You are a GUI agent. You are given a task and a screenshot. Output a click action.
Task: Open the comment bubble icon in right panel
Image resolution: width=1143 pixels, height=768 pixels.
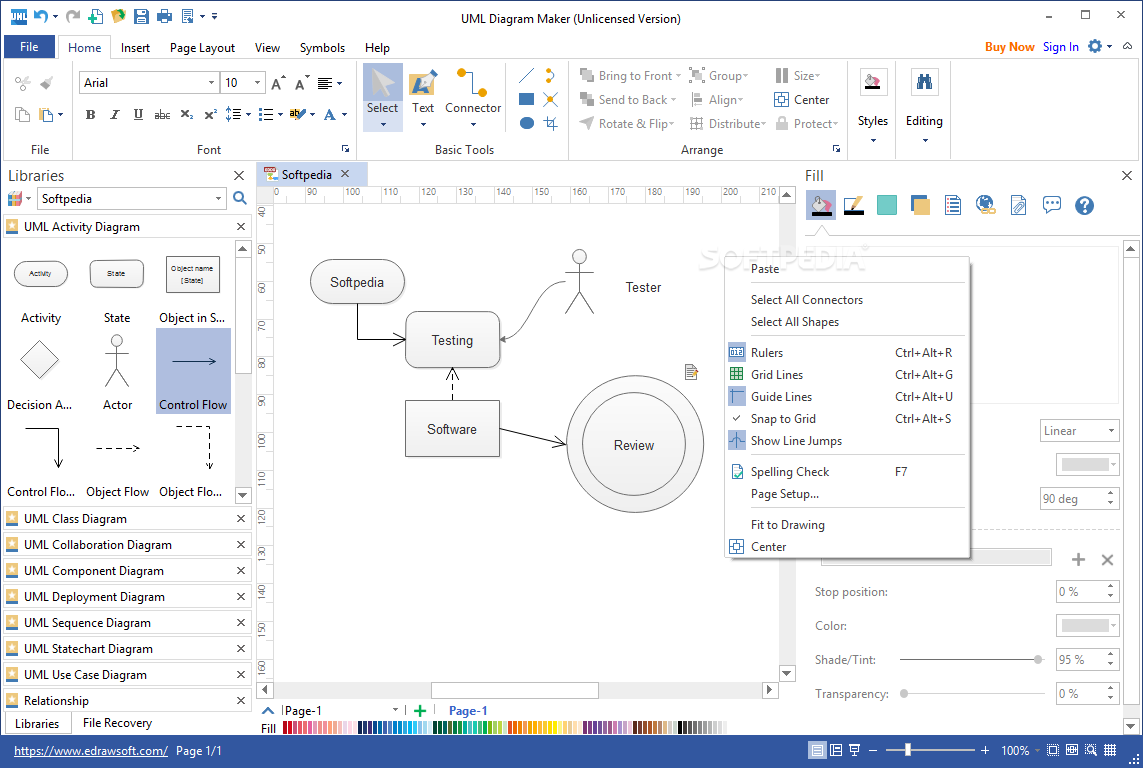point(1051,205)
